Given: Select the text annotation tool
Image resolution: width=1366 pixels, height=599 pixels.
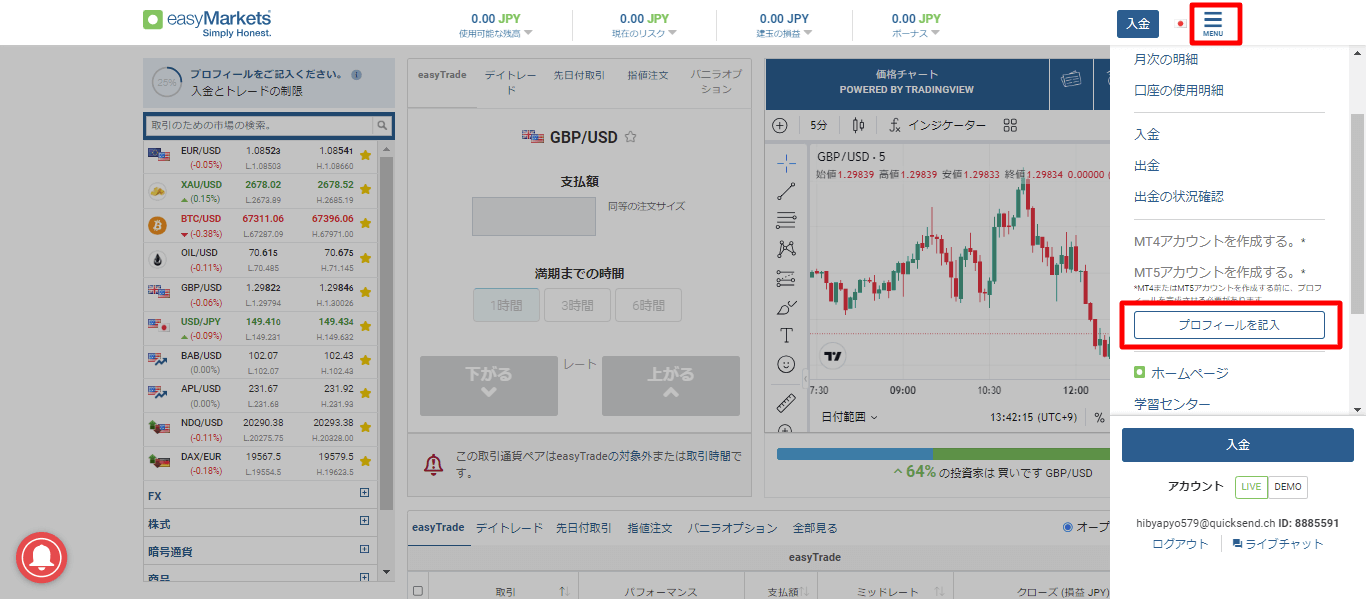Looking at the screenshot, I should tap(786, 333).
